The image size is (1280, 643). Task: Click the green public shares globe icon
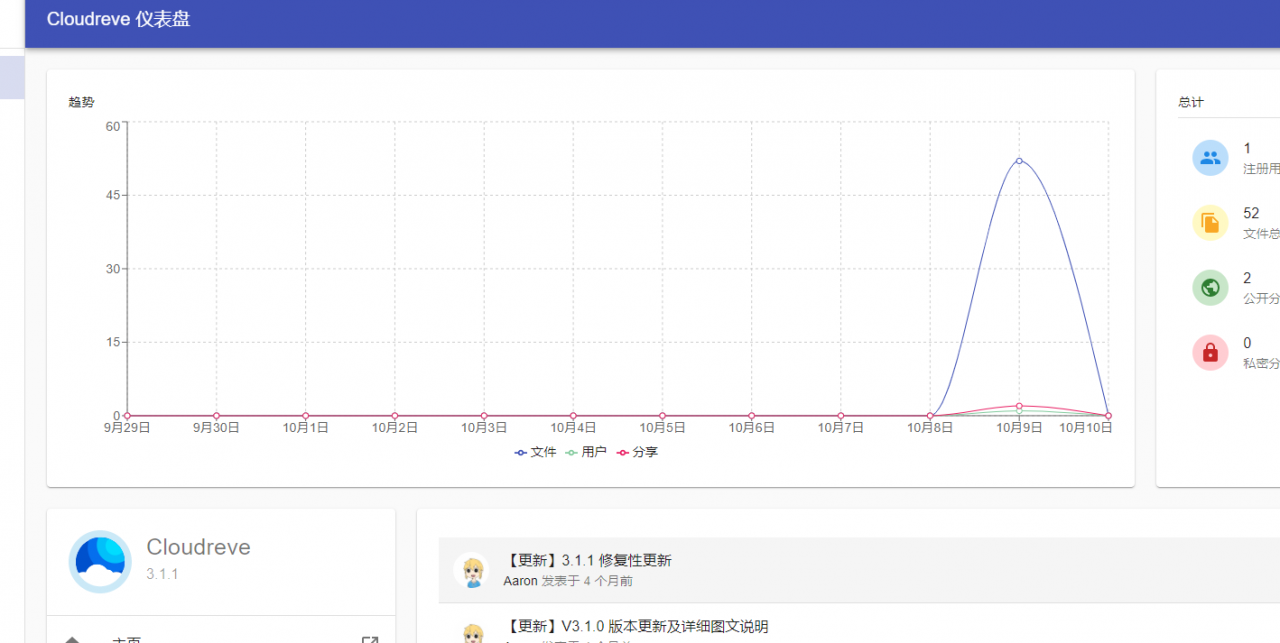pos(1210,288)
